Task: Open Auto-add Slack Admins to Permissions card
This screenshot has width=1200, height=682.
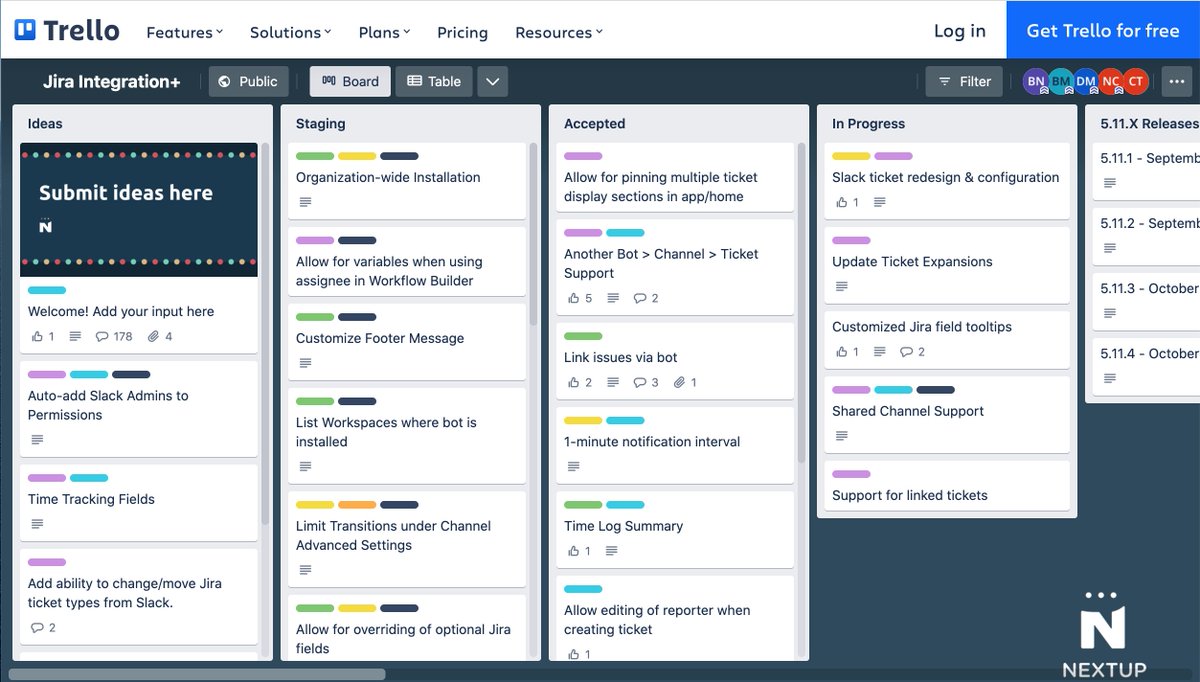Action: 139,408
